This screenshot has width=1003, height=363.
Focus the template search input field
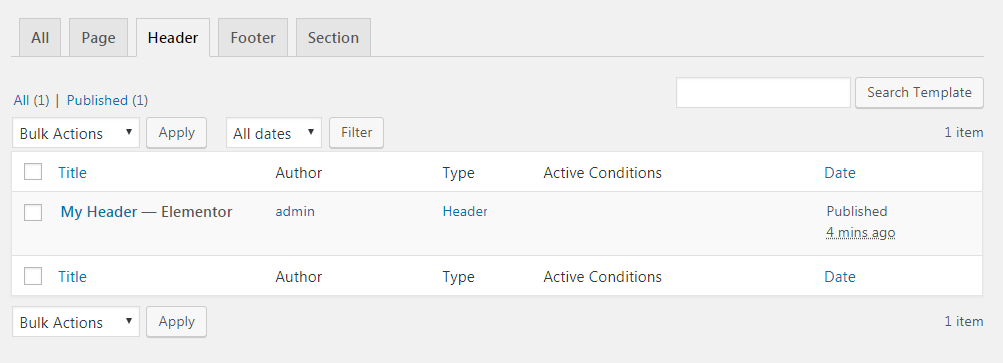coord(763,93)
